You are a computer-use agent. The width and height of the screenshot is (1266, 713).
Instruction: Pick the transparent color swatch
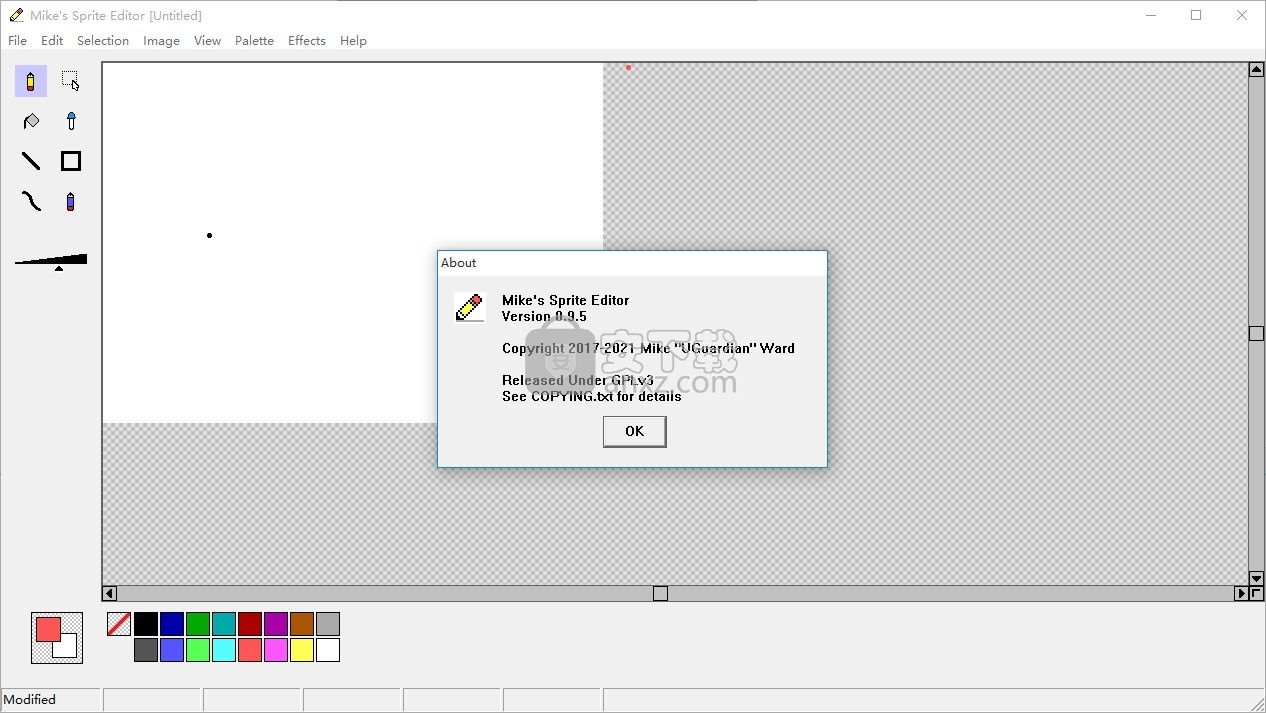[x=119, y=624]
